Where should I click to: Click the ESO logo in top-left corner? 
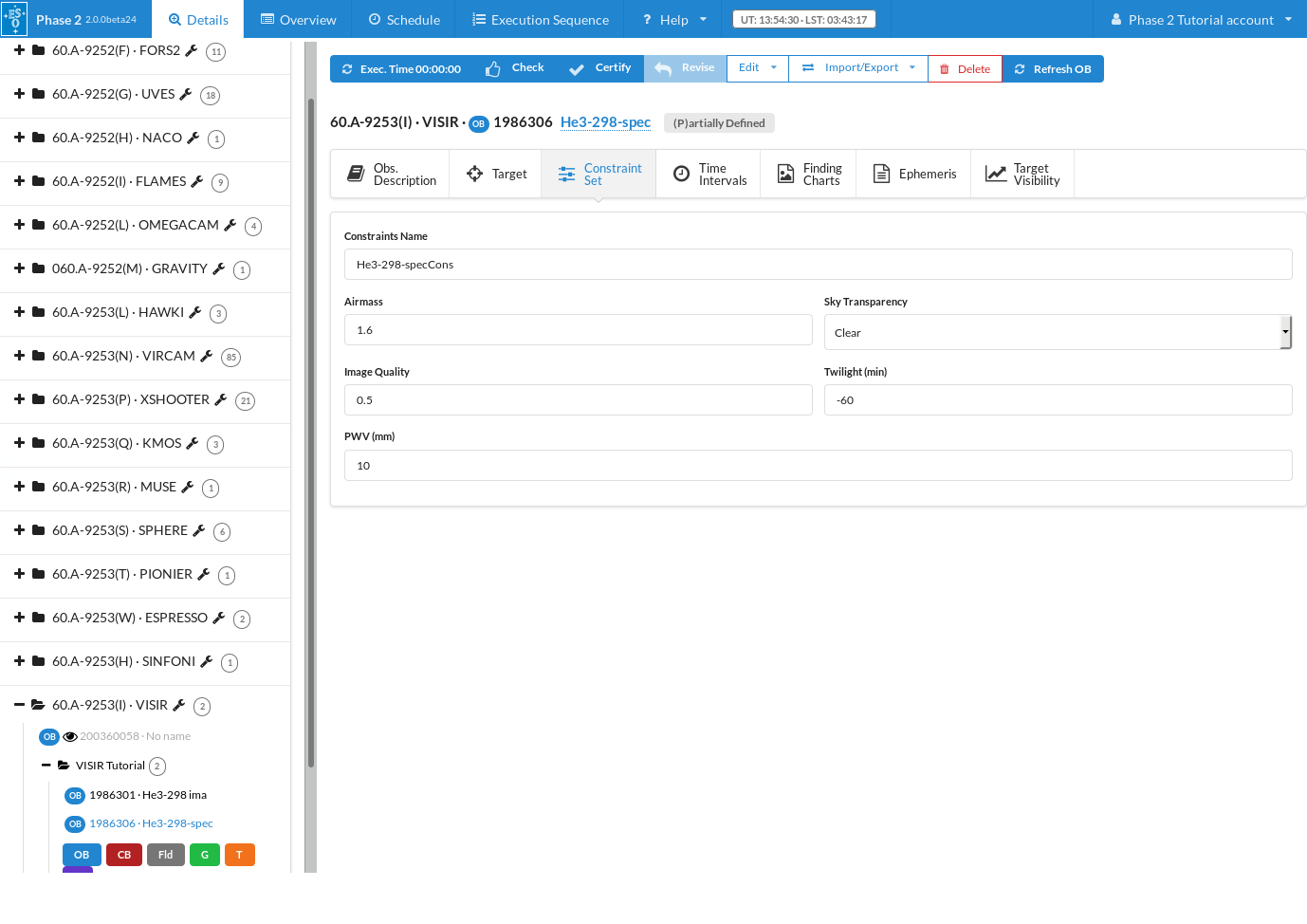(x=14, y=19)
